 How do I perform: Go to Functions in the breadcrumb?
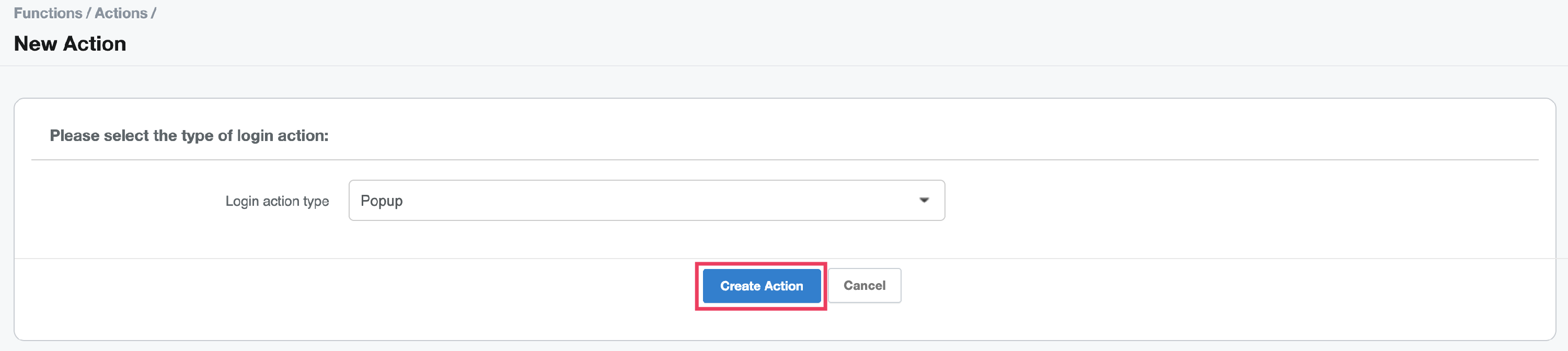coord(48,14)
